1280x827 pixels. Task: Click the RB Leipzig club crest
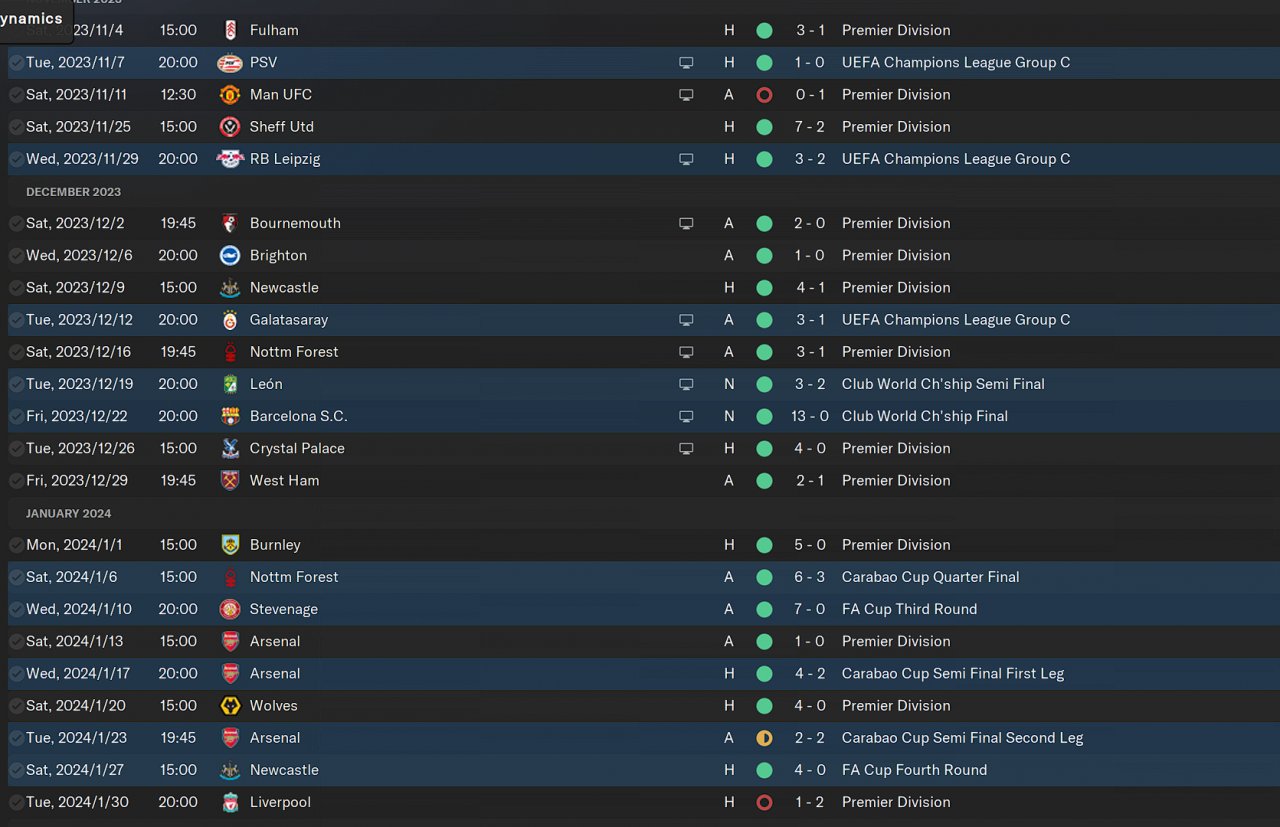tap(230, 159)
